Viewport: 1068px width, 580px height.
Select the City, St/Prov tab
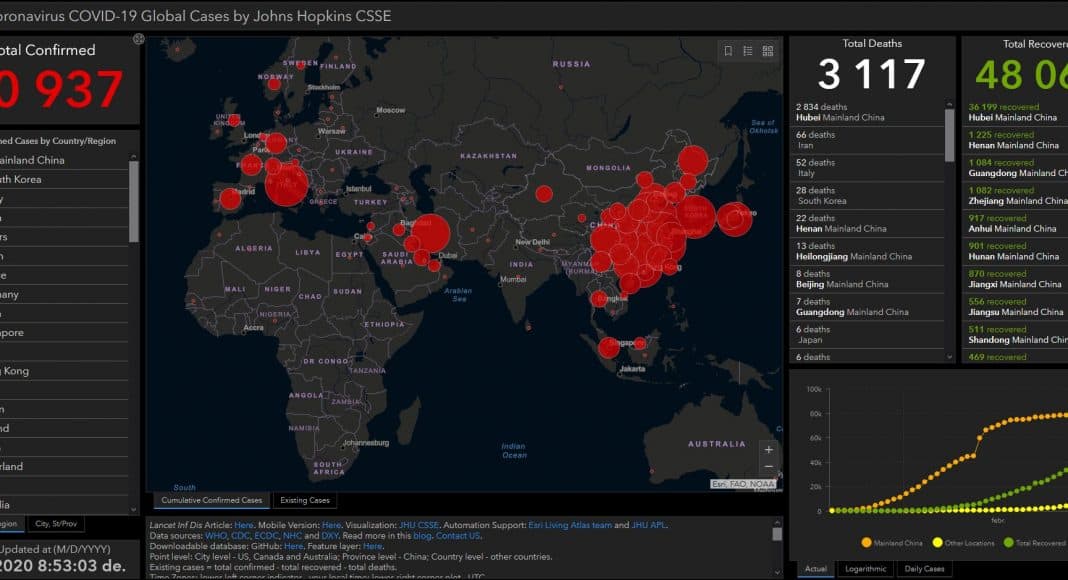56,523
